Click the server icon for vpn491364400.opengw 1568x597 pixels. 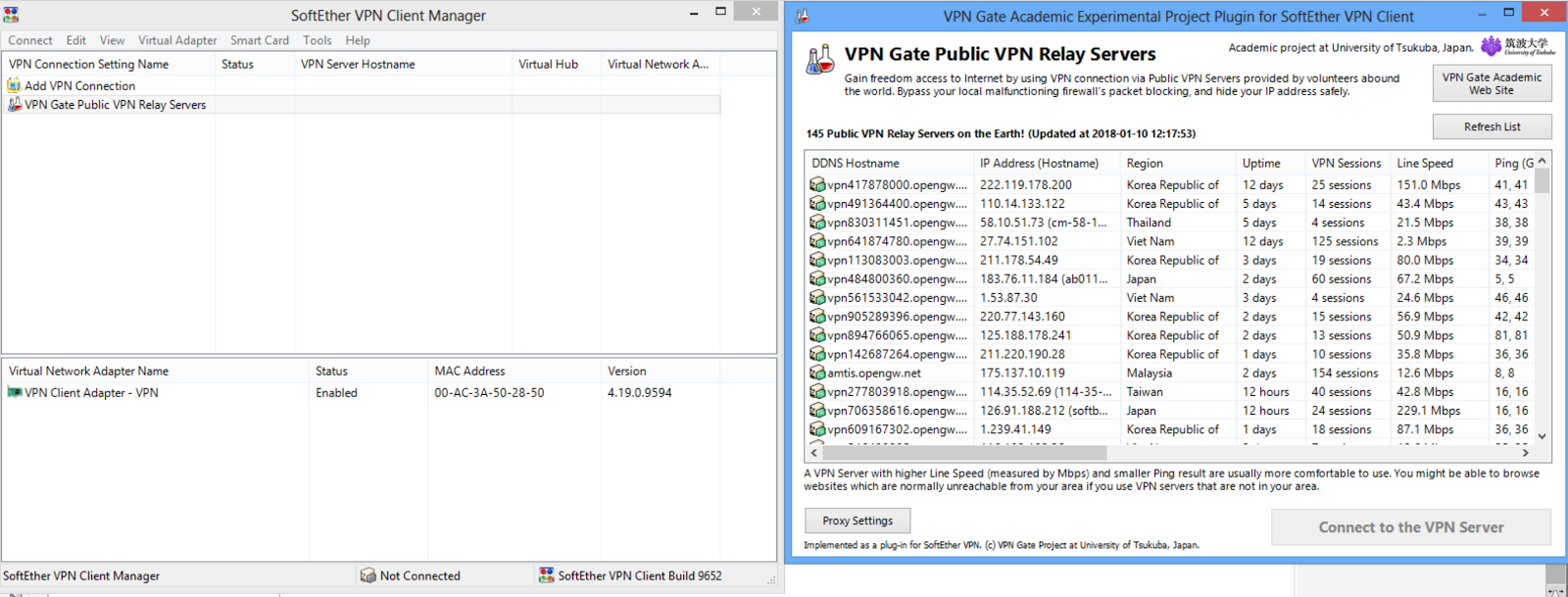coord(816,203)
